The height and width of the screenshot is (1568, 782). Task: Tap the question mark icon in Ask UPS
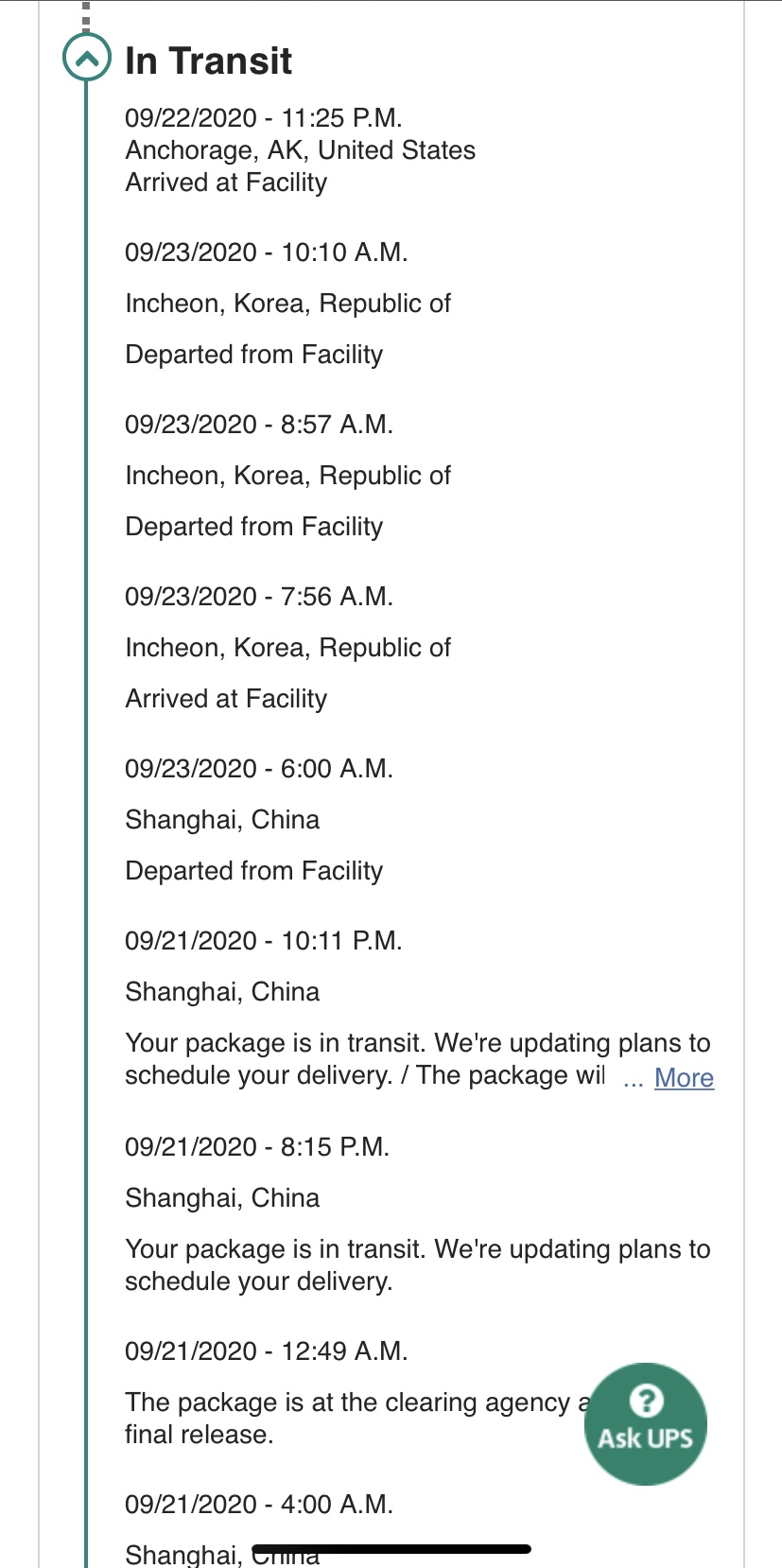pyautogui.click(x=646, y=1401)
